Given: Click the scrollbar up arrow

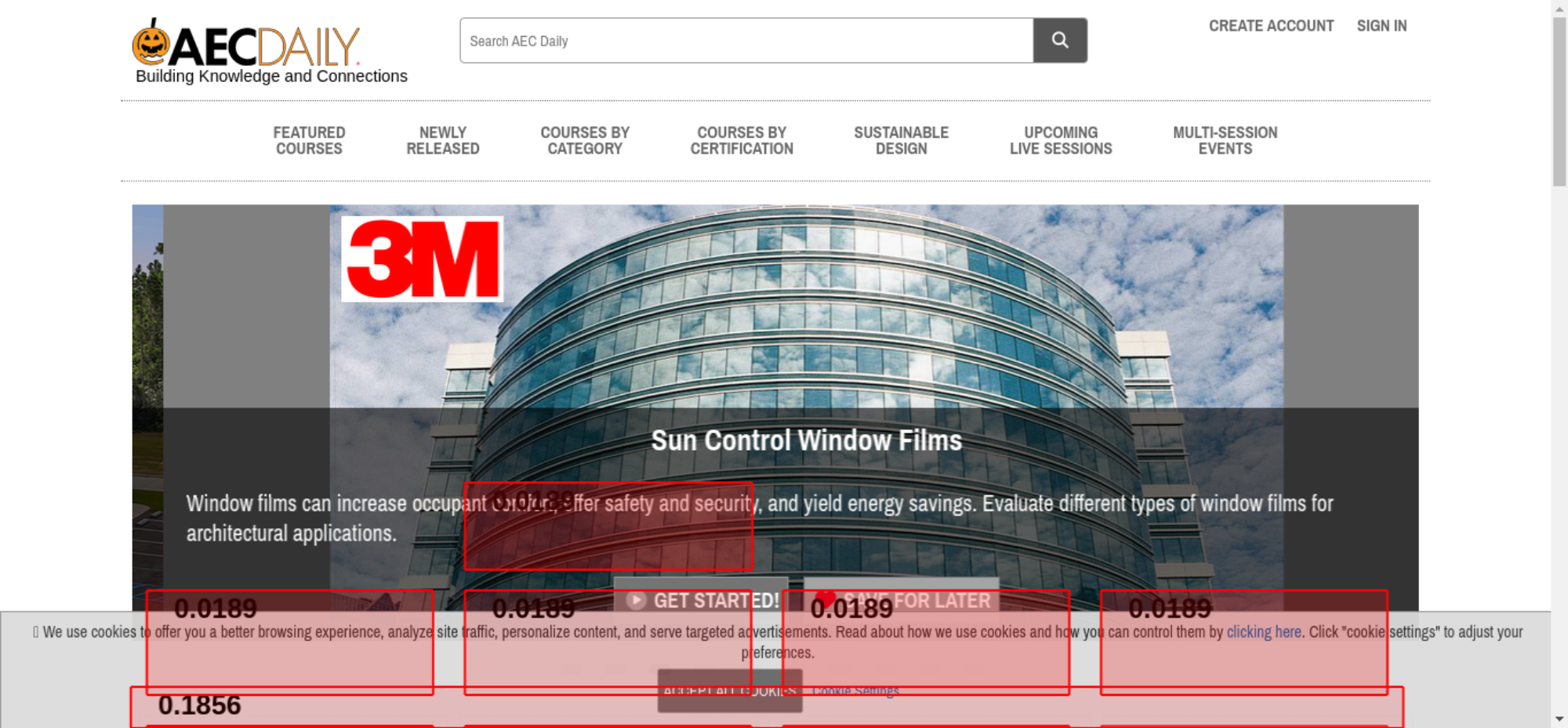Looking at the screenshot, I should tap(1559, 7).
